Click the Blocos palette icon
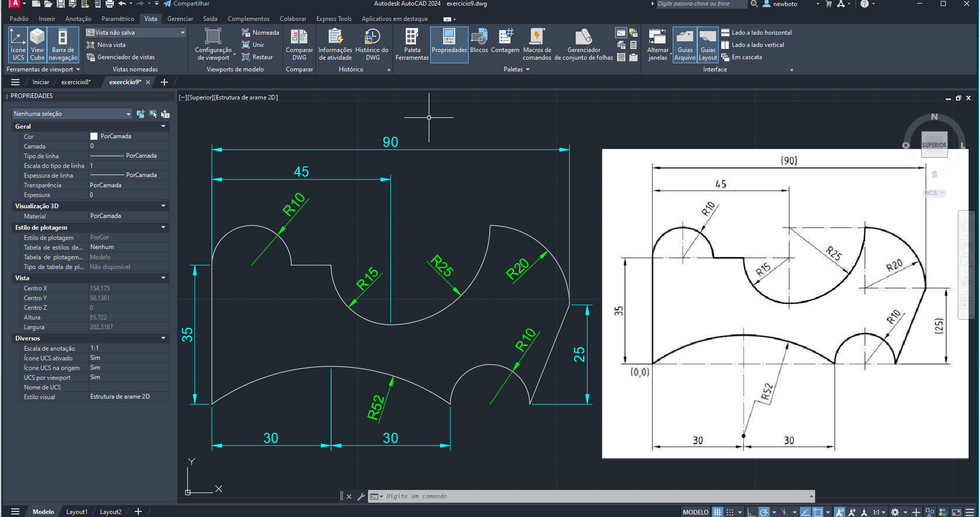The width and height of the screenshot is (980, 517). [x=479, y=46]
